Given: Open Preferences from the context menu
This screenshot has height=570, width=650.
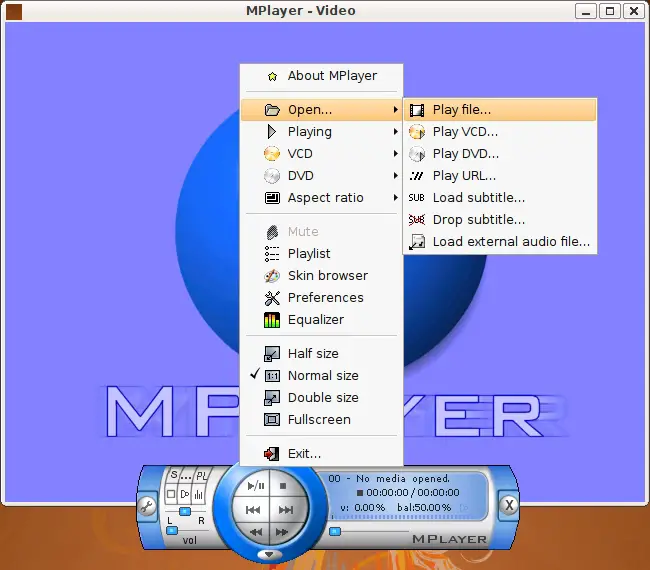Looking at the screenshot, I should click(321, 298).
